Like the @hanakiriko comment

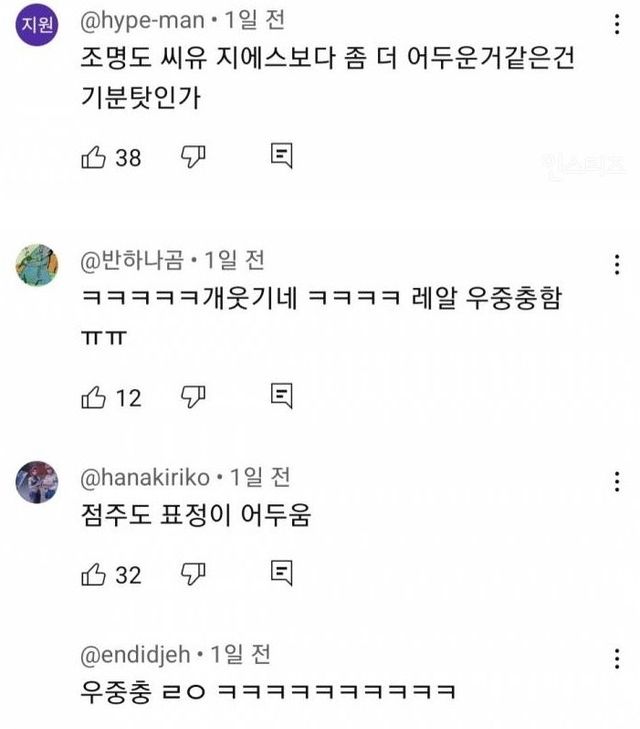(x=93, y=574)
